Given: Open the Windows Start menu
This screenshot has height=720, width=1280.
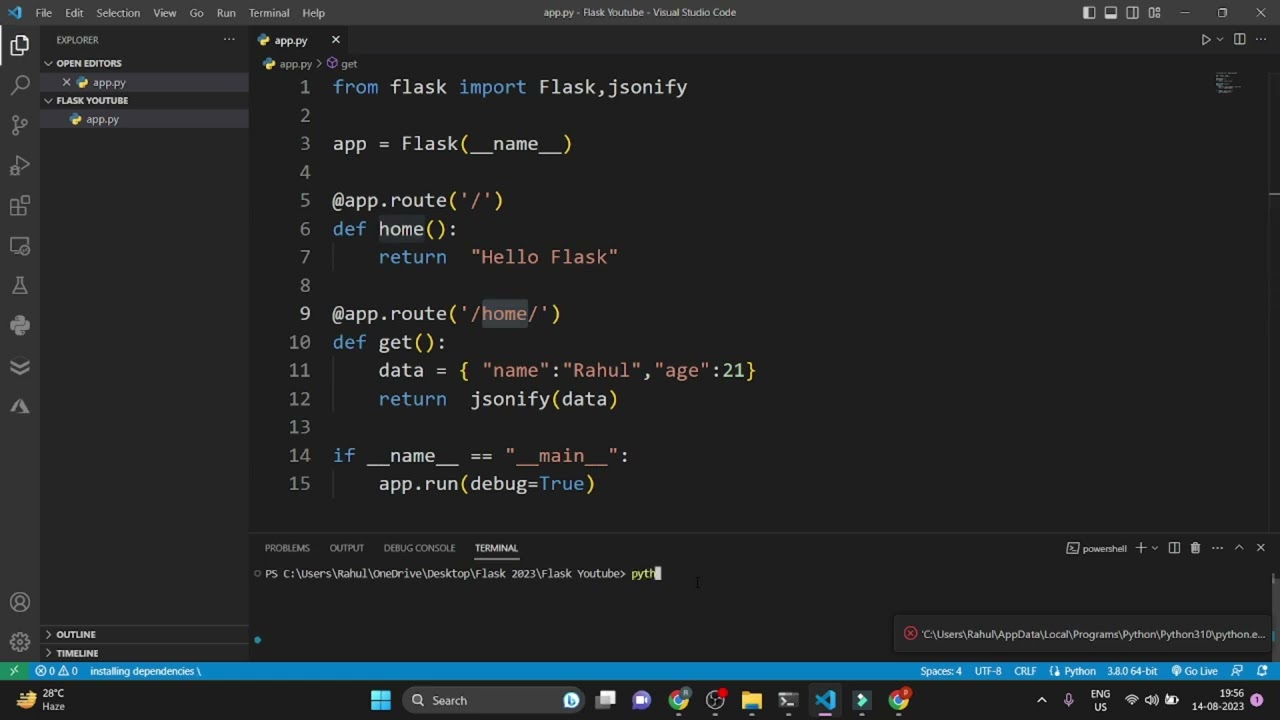Looking at the screenshot, I should pos(381,700).
